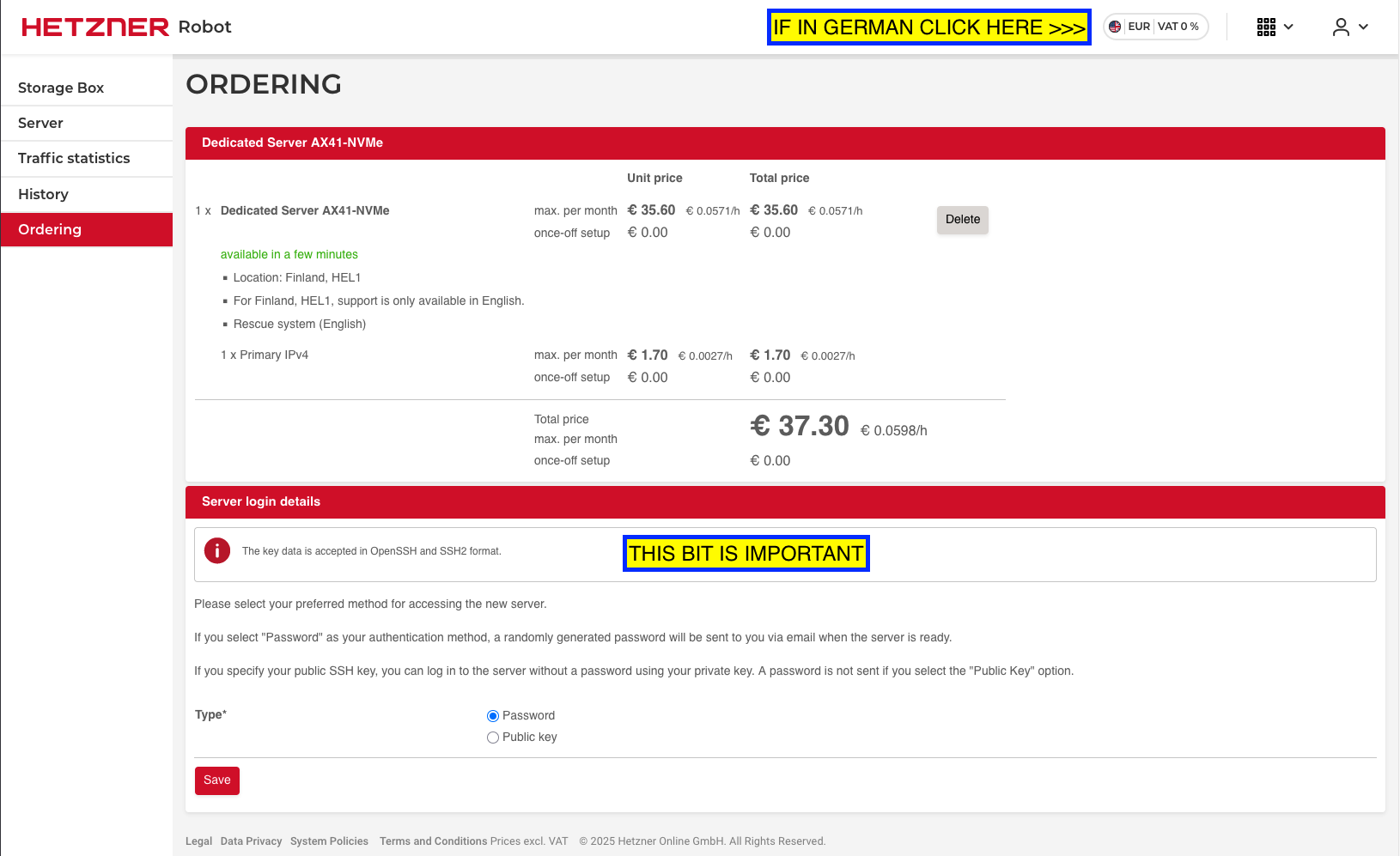1400x856 pixels.
Task: Open the Data Privacy footer link
Action: [251, 841]
